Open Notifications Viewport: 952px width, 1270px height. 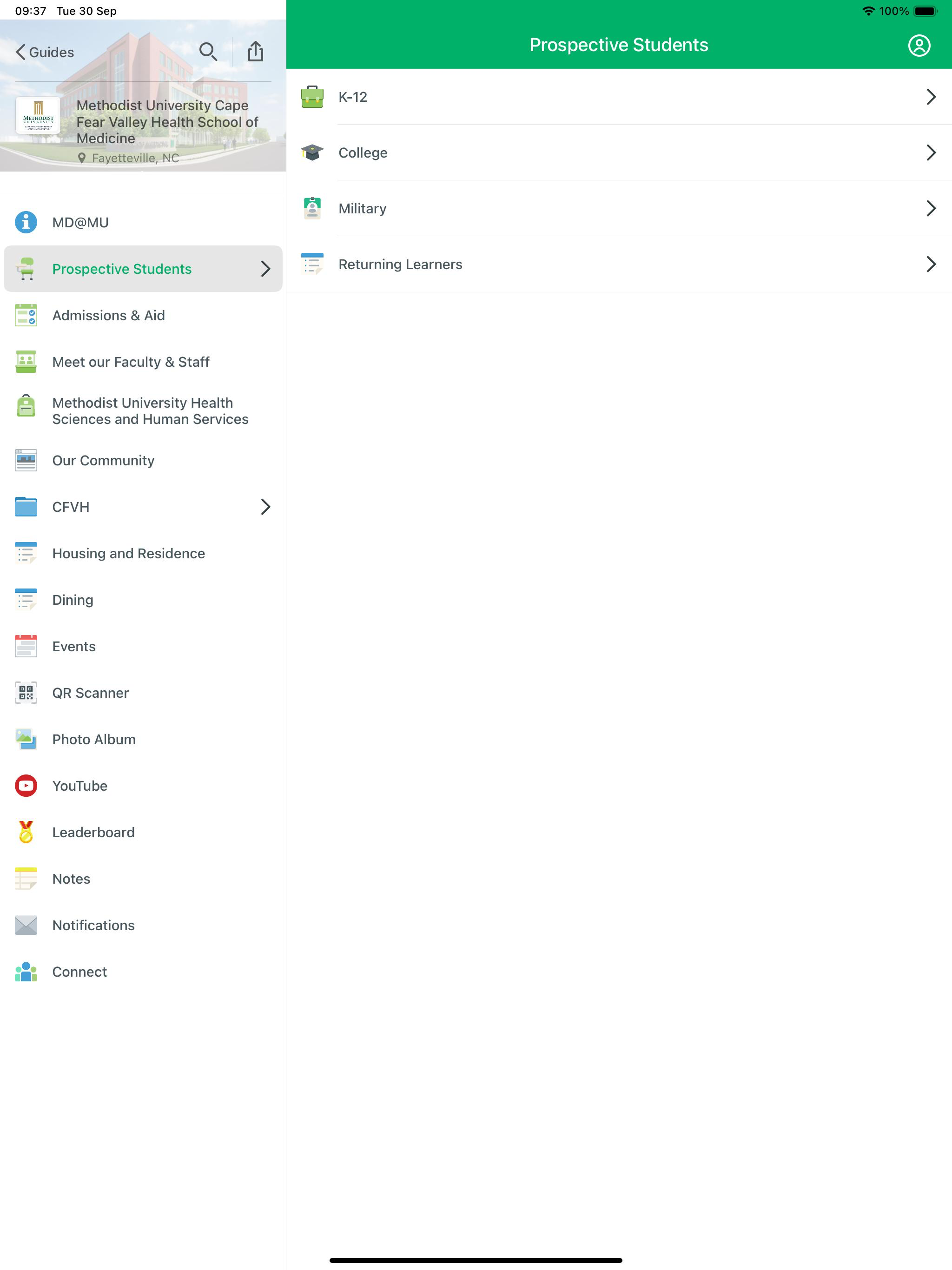143,926
